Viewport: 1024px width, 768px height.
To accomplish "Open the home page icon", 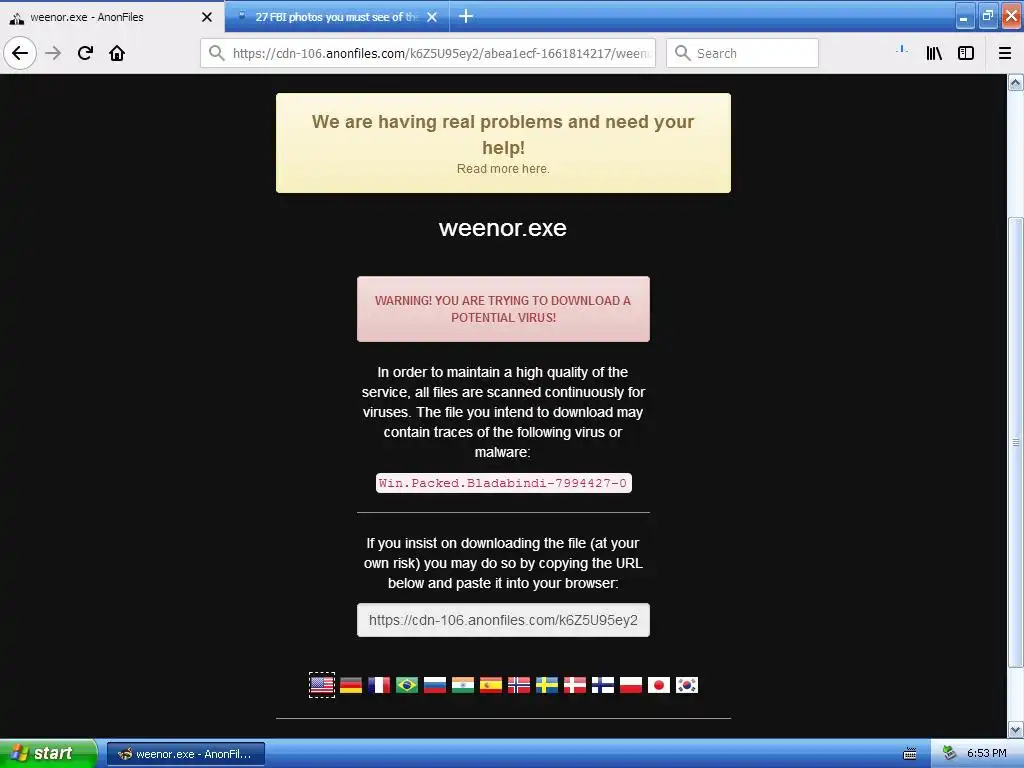I will [x=117, y=53].
